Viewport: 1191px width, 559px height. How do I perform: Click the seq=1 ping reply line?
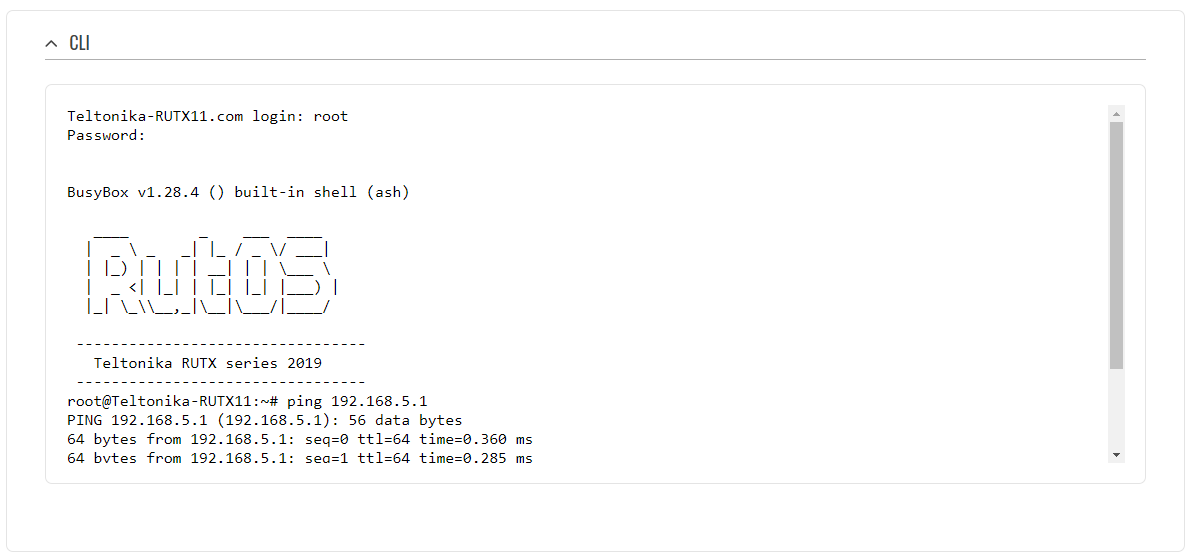click(x=300, y=458)
